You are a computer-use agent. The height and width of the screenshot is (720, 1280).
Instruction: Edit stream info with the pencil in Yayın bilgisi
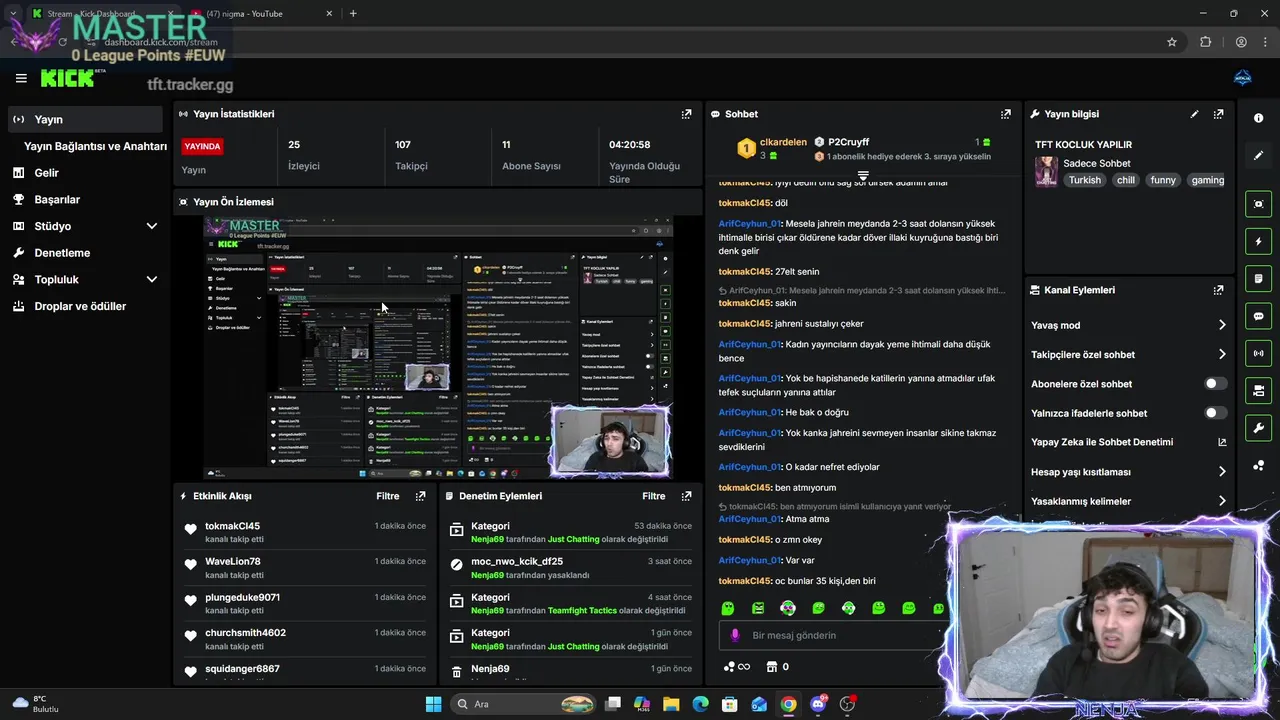(1194, 114)
